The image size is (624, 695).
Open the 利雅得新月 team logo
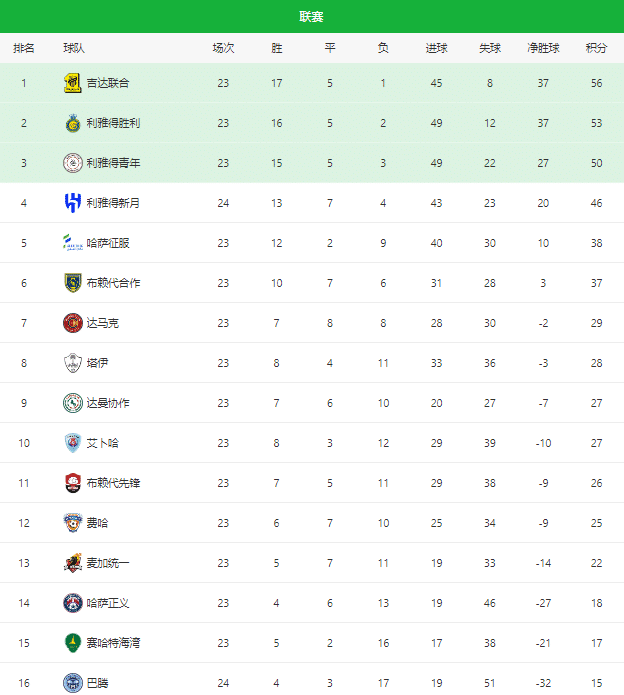click(72, 203)
